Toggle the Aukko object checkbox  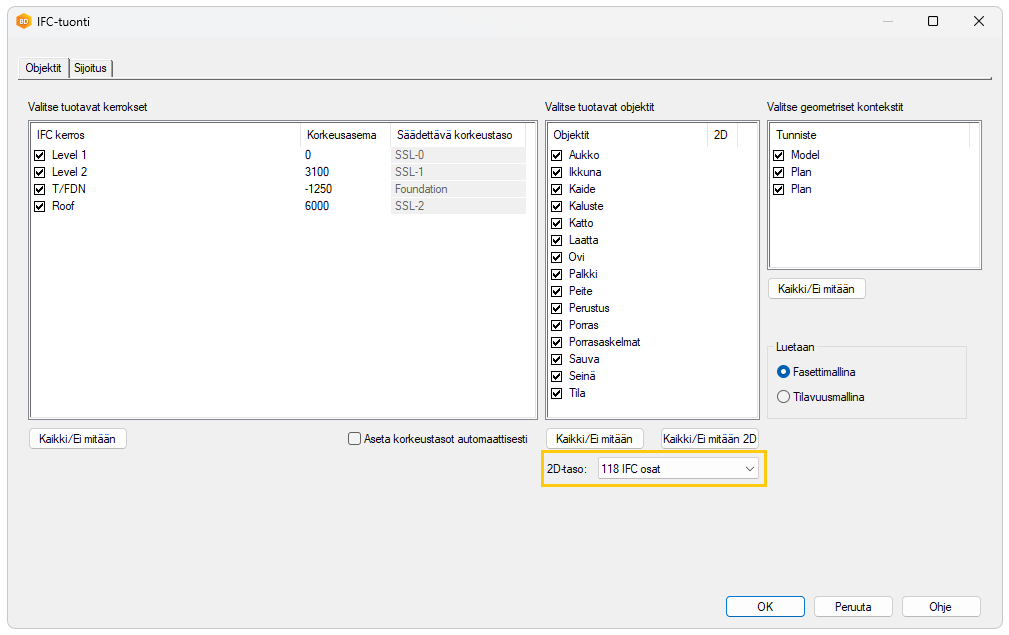point(557,155)
